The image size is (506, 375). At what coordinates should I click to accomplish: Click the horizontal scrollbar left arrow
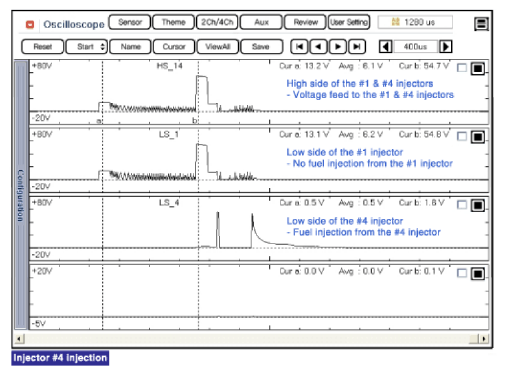19,339
